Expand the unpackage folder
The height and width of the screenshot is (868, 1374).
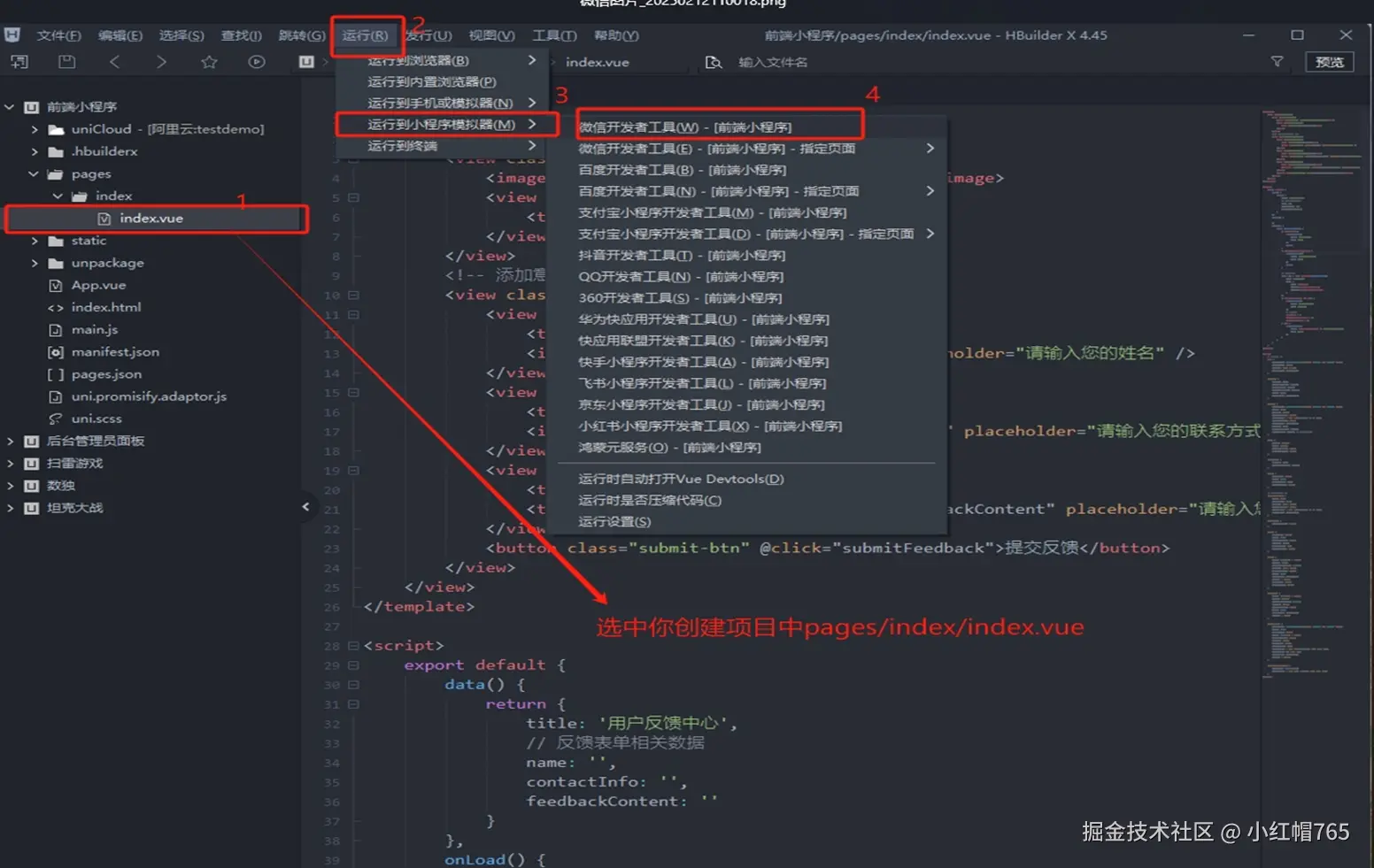pos(35,263)
